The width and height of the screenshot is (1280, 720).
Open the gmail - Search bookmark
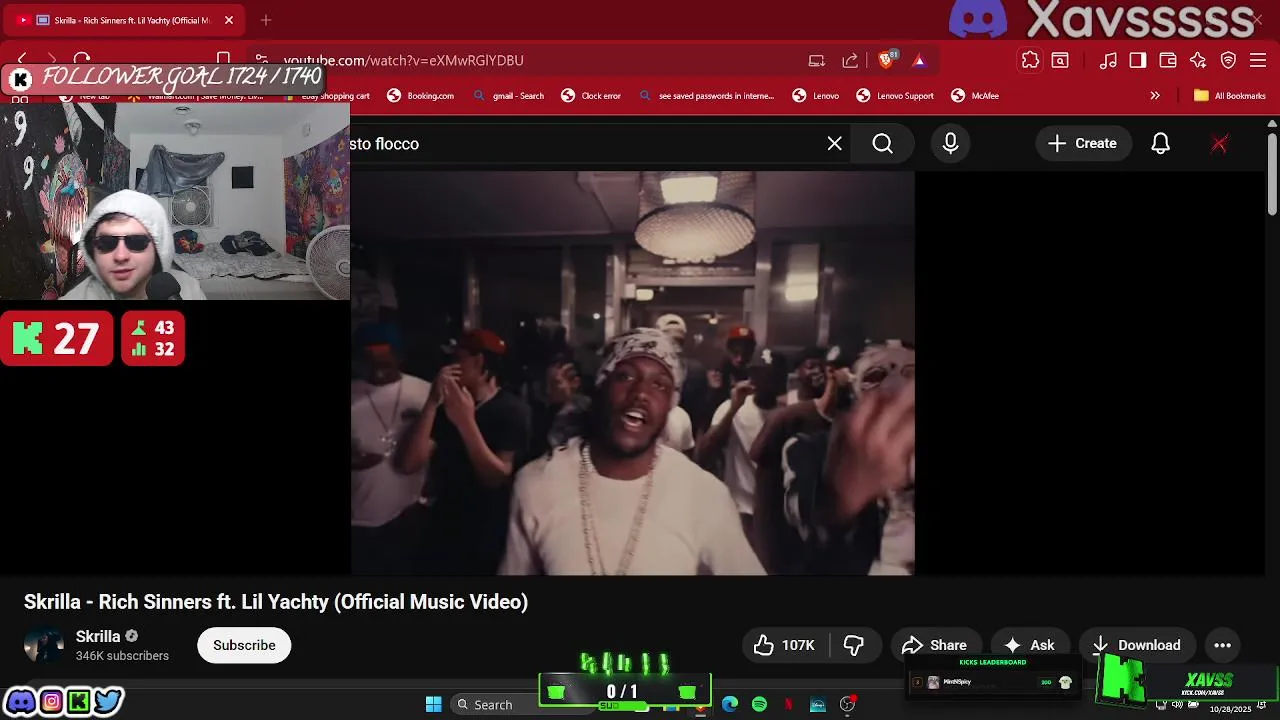tap(509, 96)
